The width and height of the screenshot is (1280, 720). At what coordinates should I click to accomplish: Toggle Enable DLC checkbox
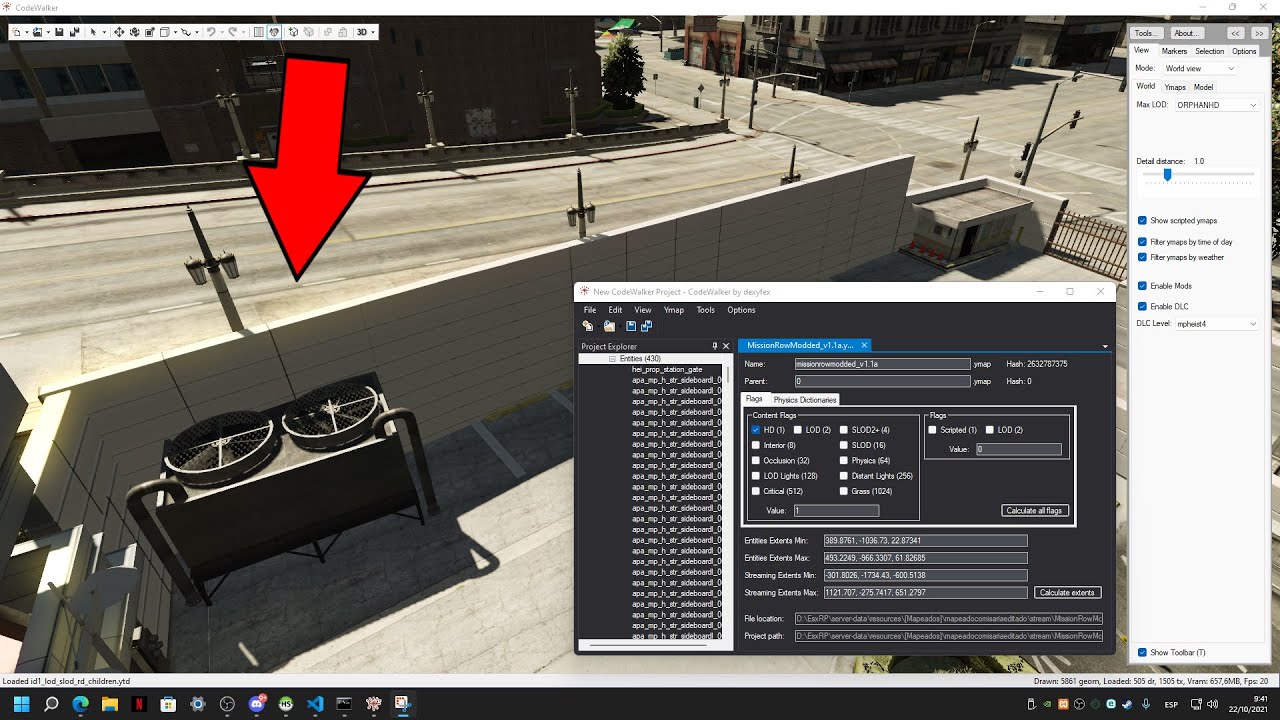coord(1142,306)
